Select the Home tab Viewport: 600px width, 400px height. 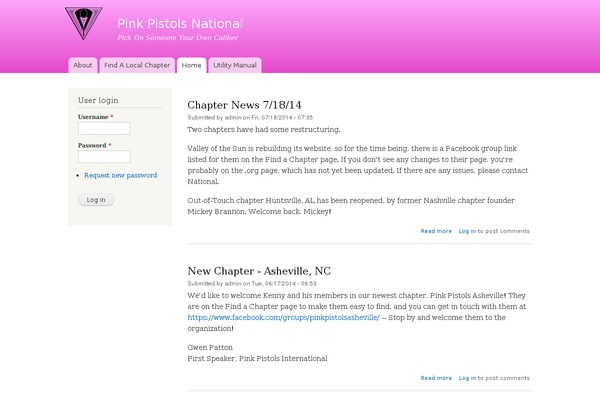(x=191, y=65)
